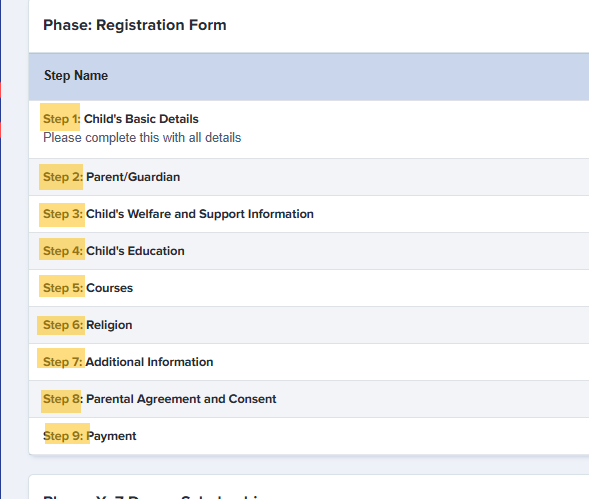Click 'Please complete this with all details' description
589x499 pixels.
coord(142,138)
